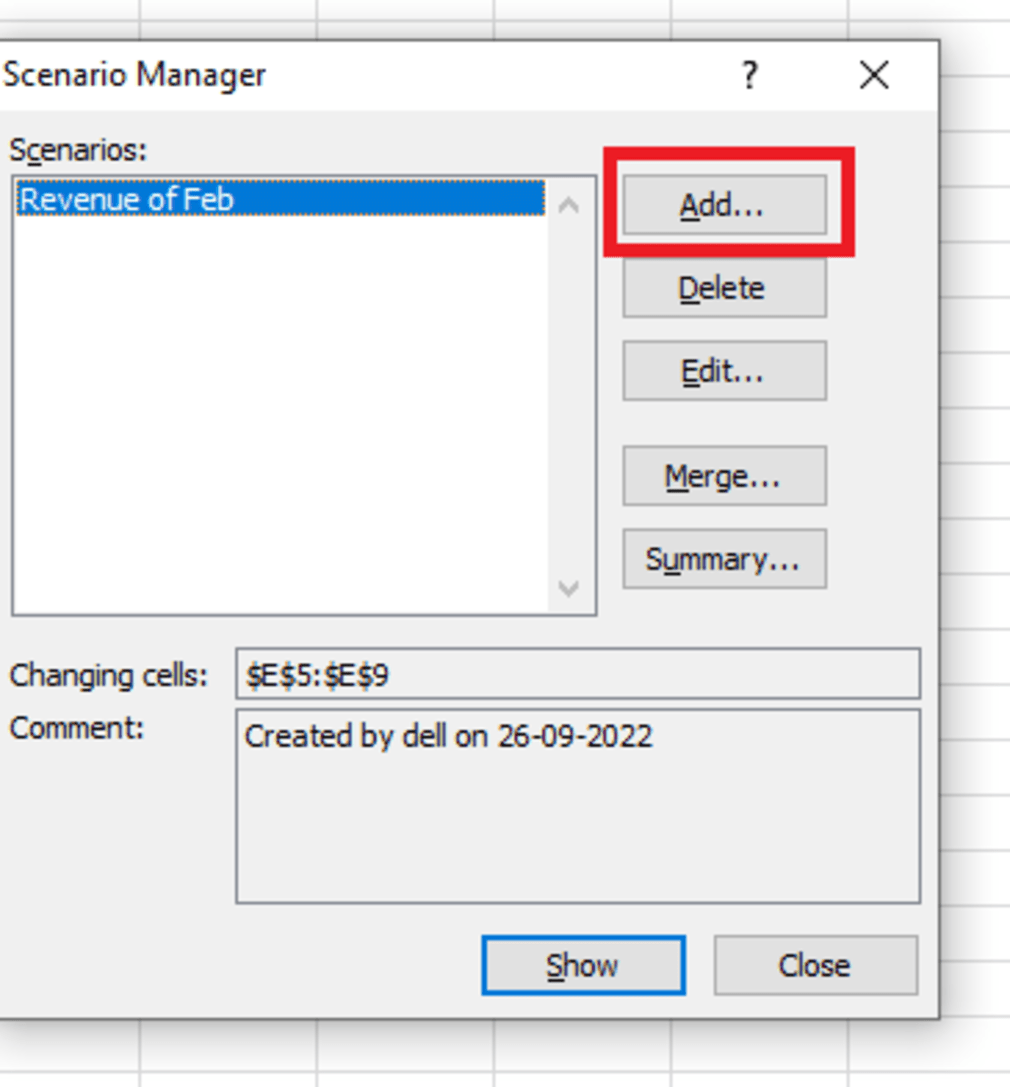
Task: Select the "Revenue of Feb" scenario
Action: click(280, 200)
